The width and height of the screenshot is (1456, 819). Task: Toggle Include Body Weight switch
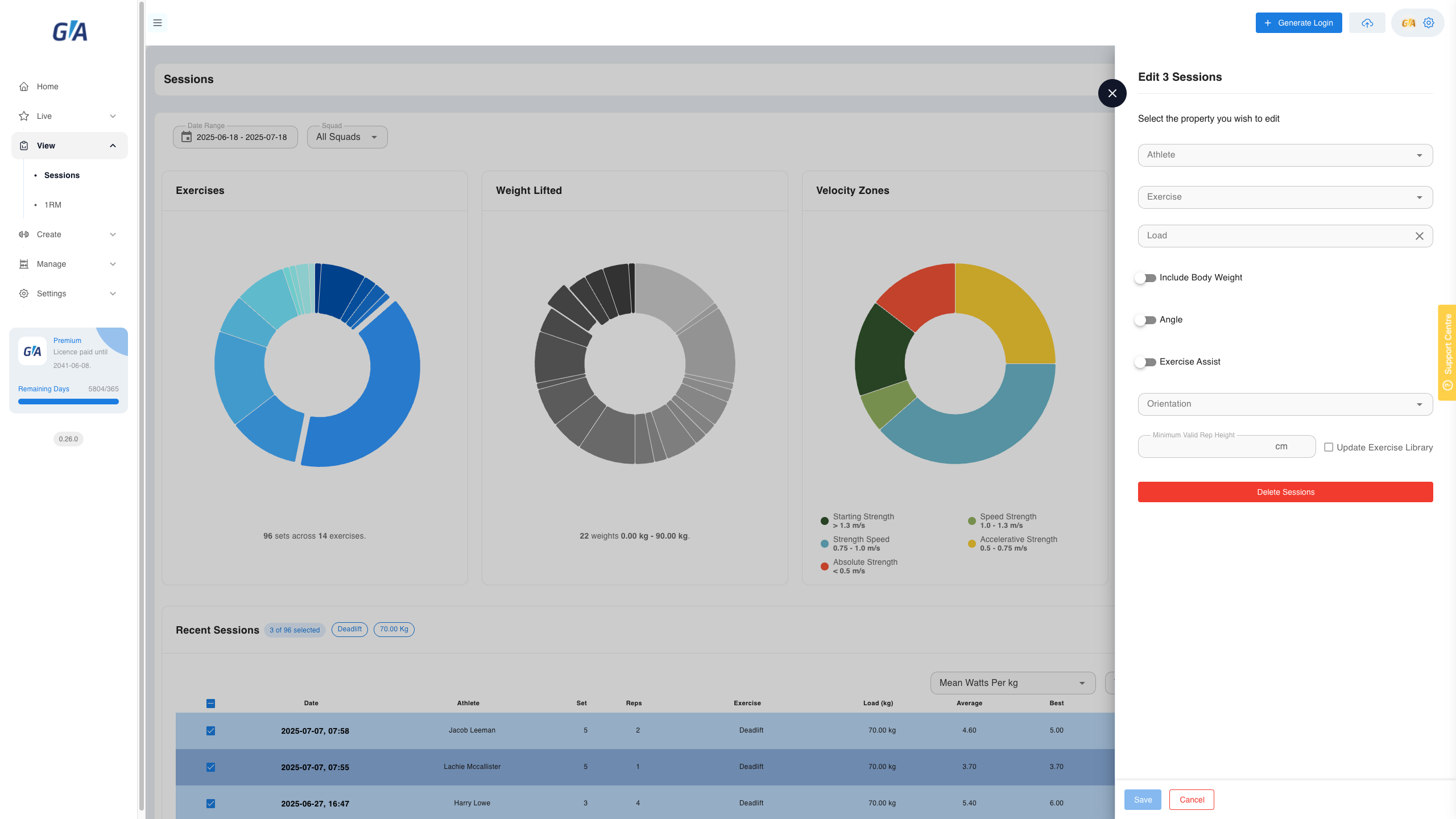point(1145,278)
